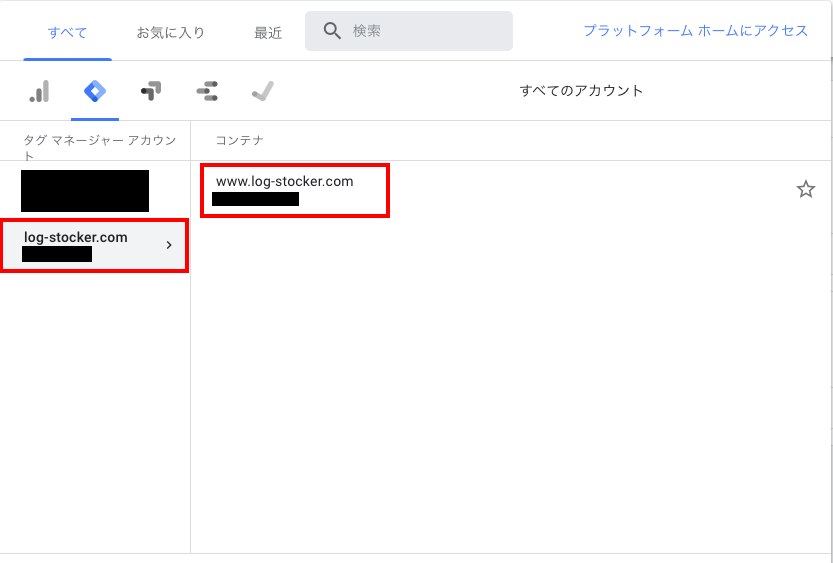The height and width of the screenshot is (563, 833).
Task: Click the search magnifier icon
Action: (x=332, y=31)
